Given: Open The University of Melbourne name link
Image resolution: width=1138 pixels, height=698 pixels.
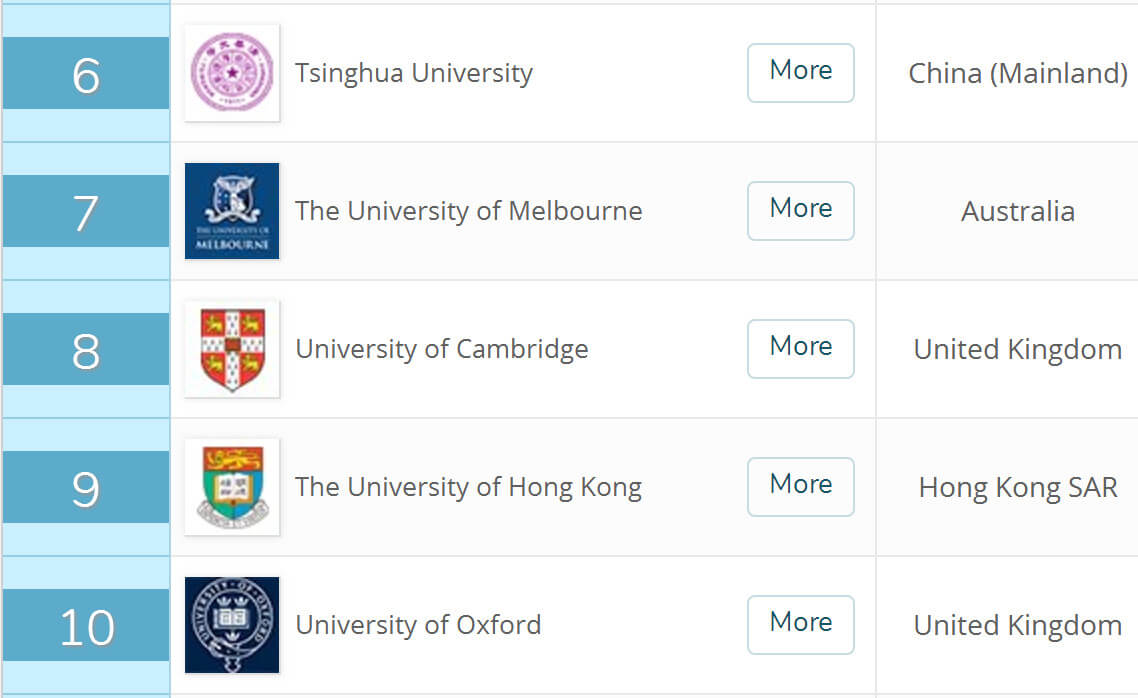Looking at the screenshot, I should 468,211.
